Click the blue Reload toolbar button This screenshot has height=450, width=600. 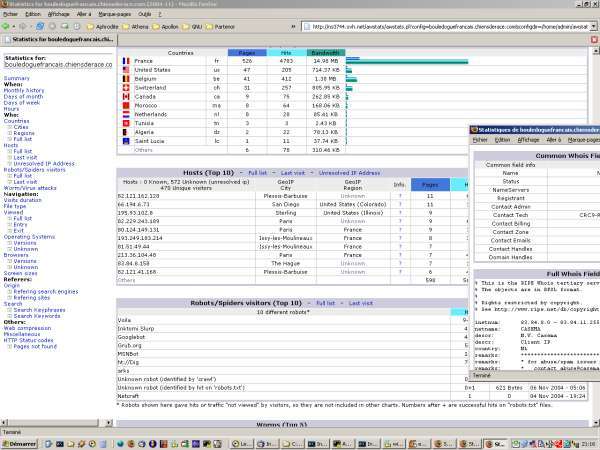click(x=40, y=26)
